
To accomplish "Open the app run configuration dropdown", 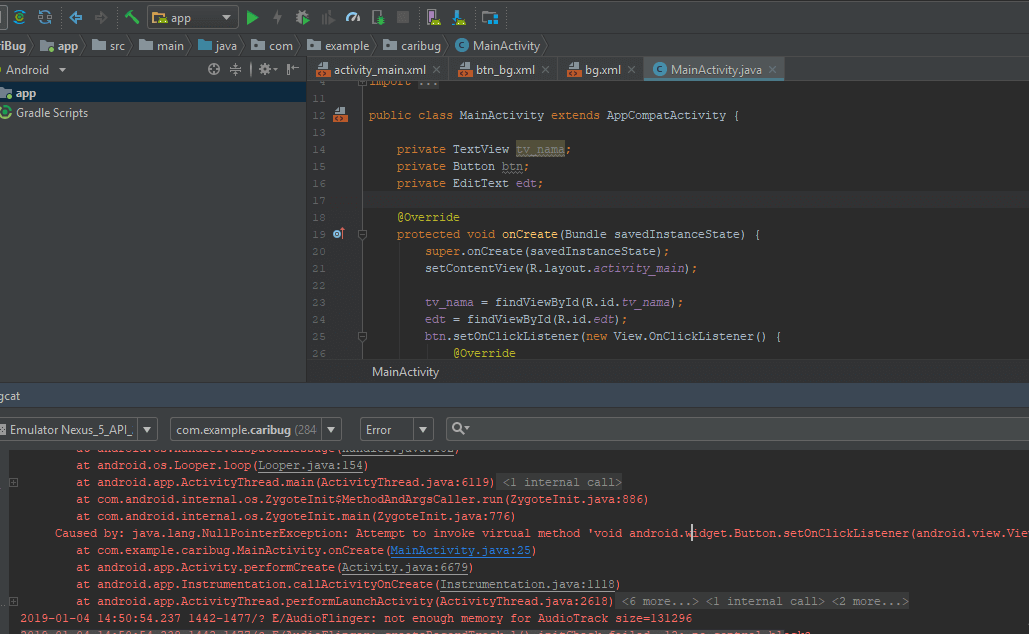I will click(192, 18).
